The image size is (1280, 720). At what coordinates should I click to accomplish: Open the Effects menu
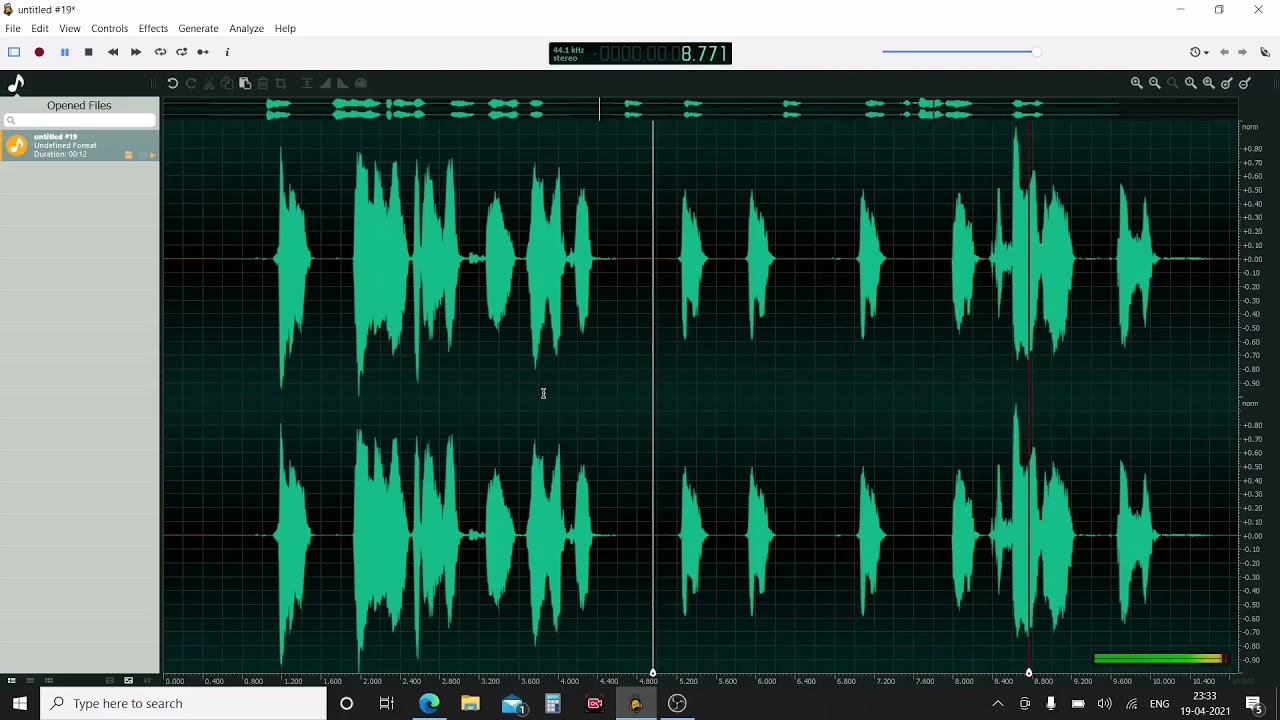point(153,28)
